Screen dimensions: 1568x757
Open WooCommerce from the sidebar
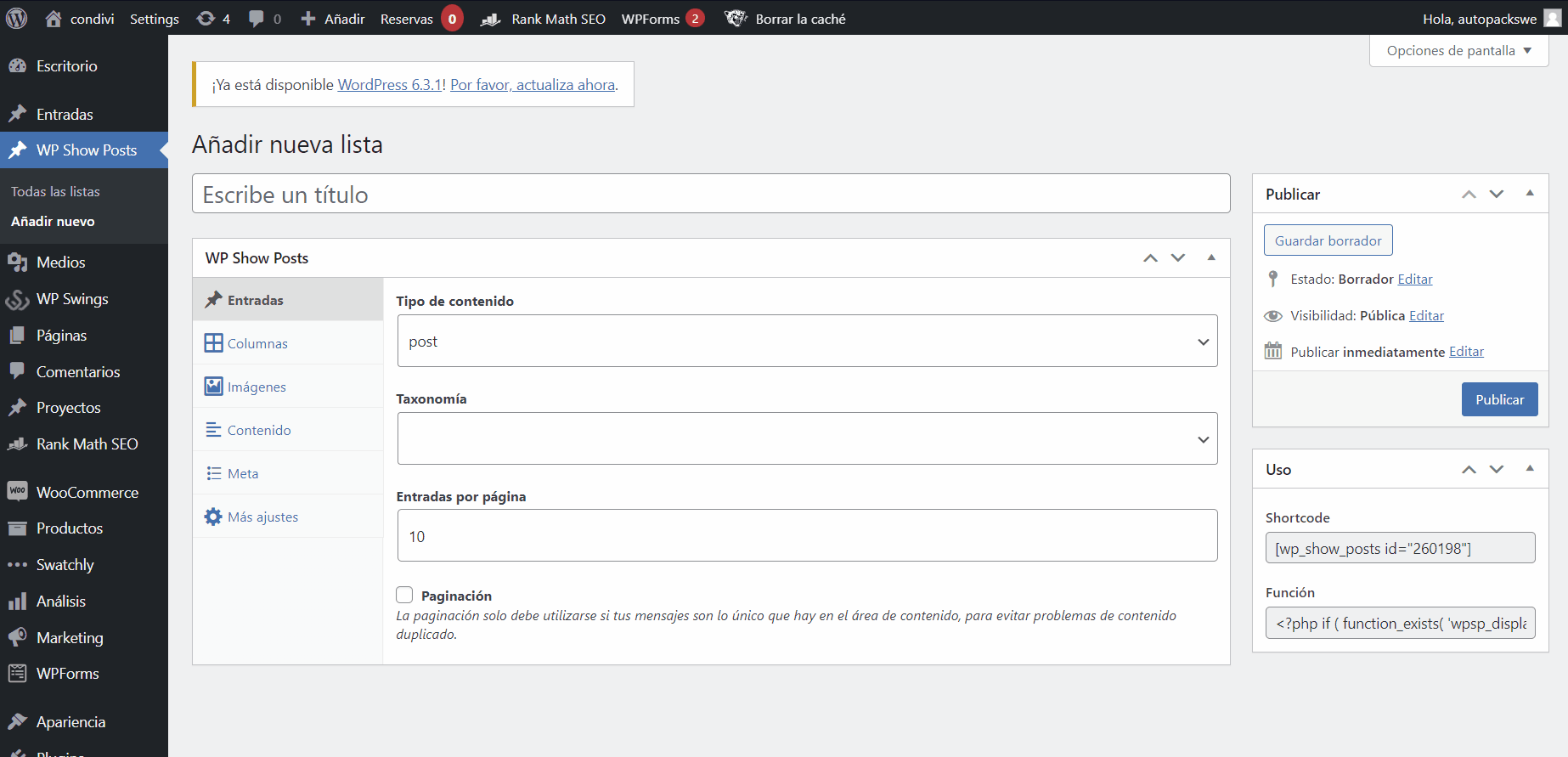(x=87, y=493)
